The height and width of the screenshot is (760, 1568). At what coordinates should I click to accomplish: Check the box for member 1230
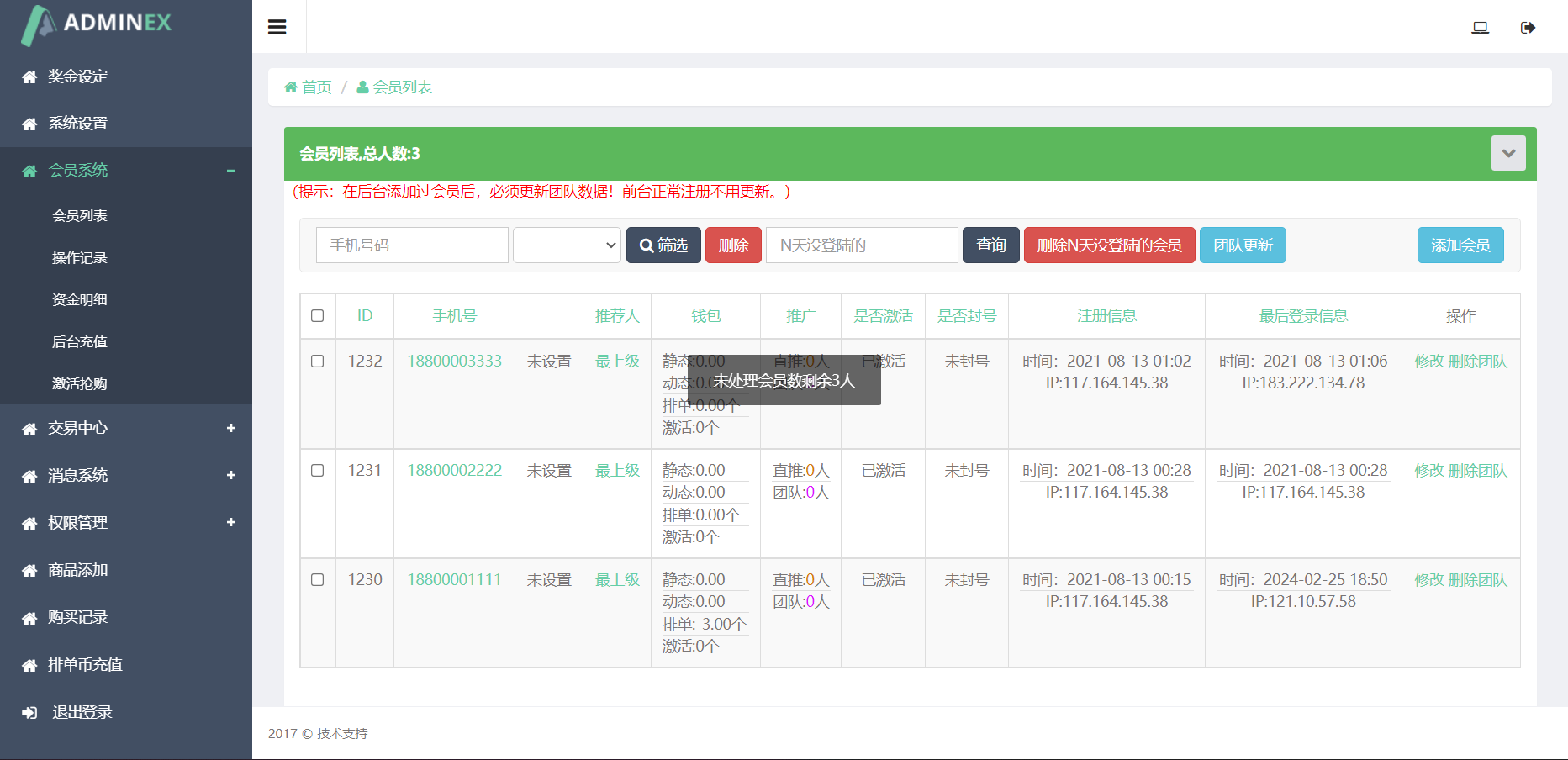pyautogui.click(x=317, y=580)
